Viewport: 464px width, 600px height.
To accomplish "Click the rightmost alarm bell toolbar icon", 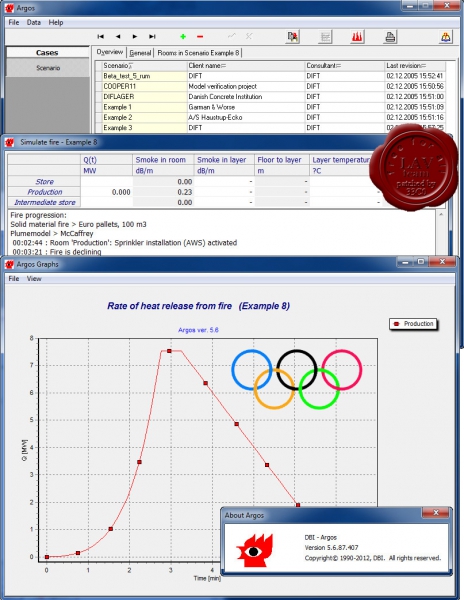I will tap(446, 37).
